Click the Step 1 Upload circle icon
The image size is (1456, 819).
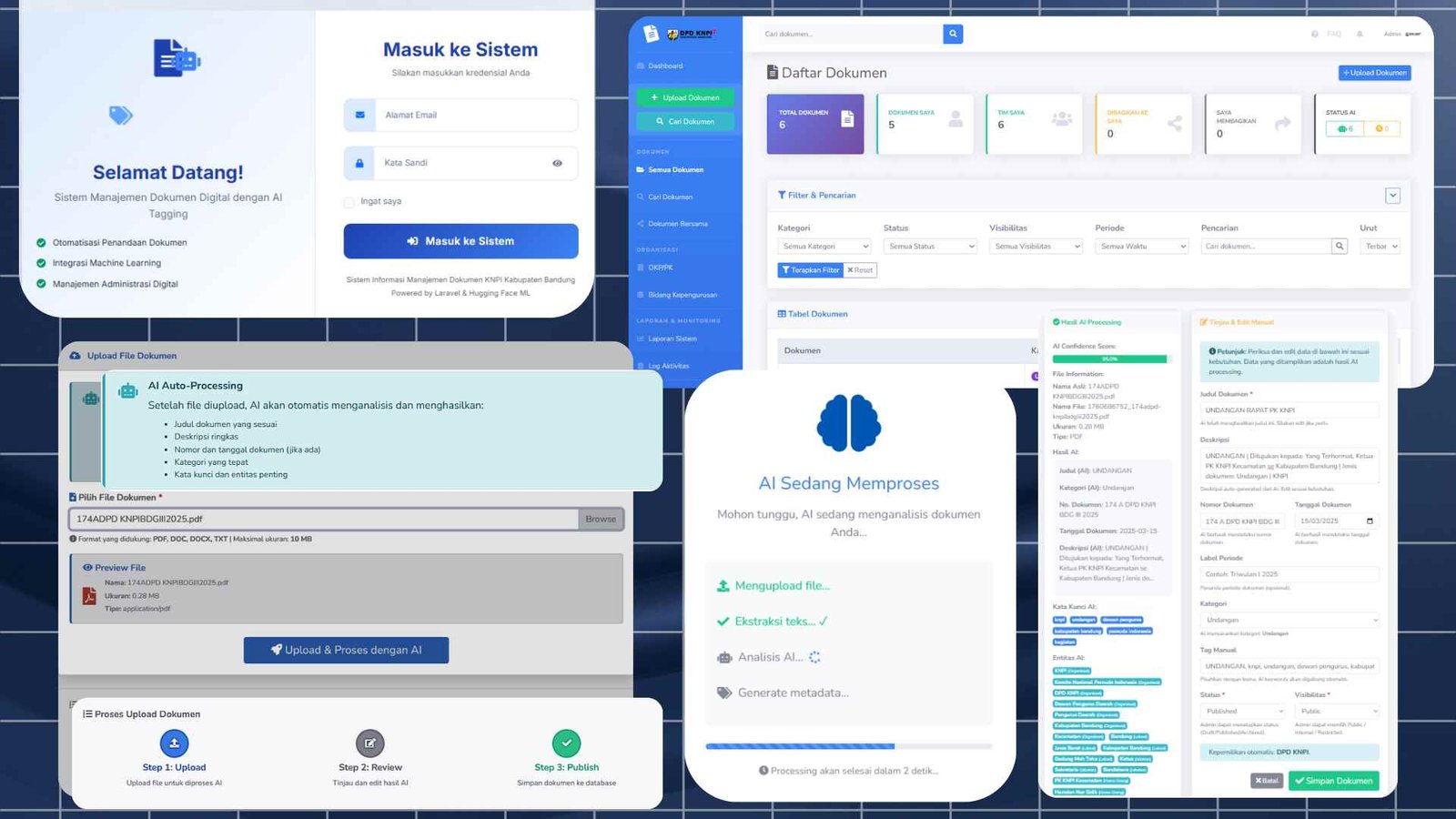click(x=174, y=743)
